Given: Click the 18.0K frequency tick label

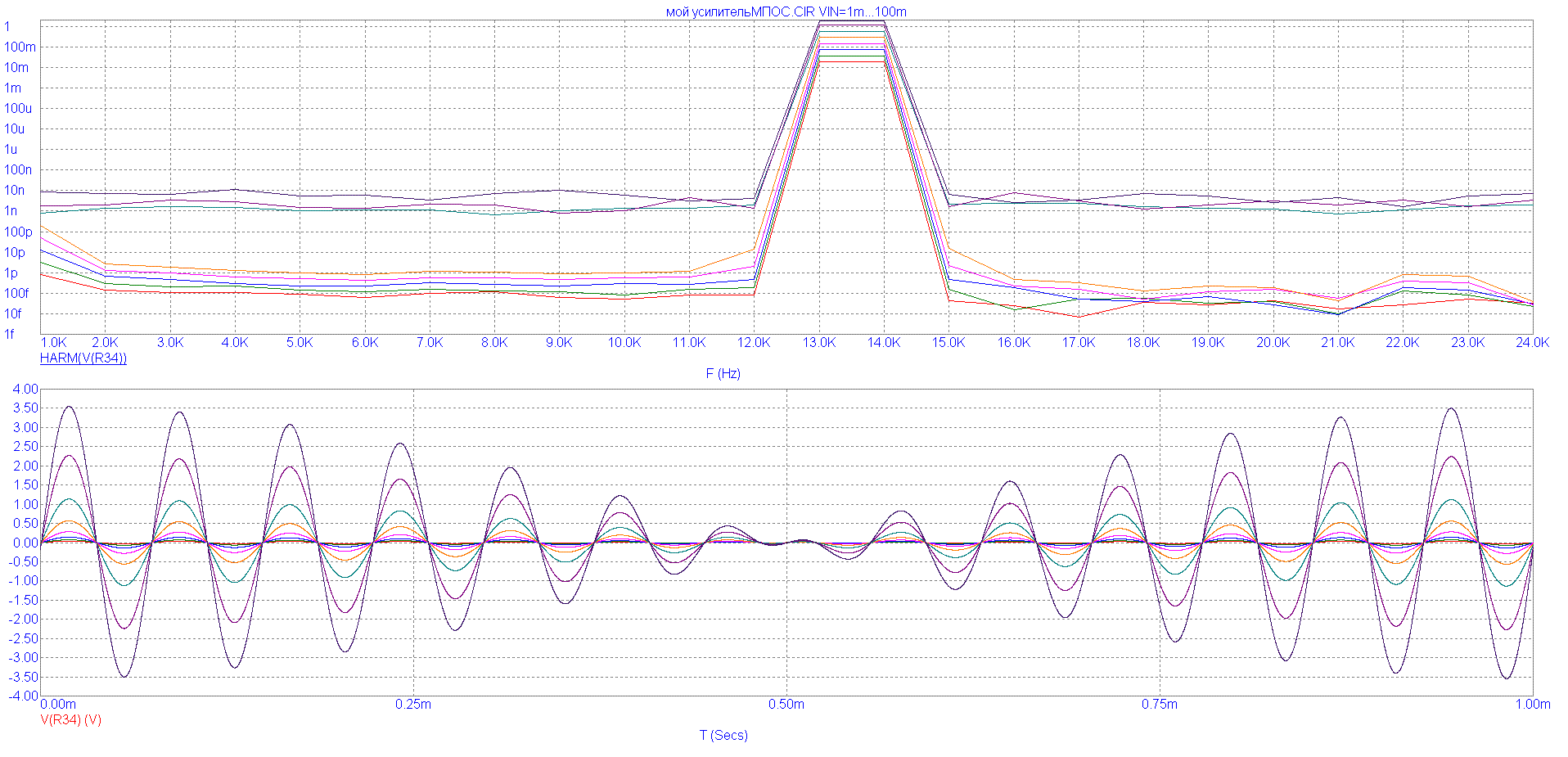Looking at the screenshot, I should tap(1143, 342).
